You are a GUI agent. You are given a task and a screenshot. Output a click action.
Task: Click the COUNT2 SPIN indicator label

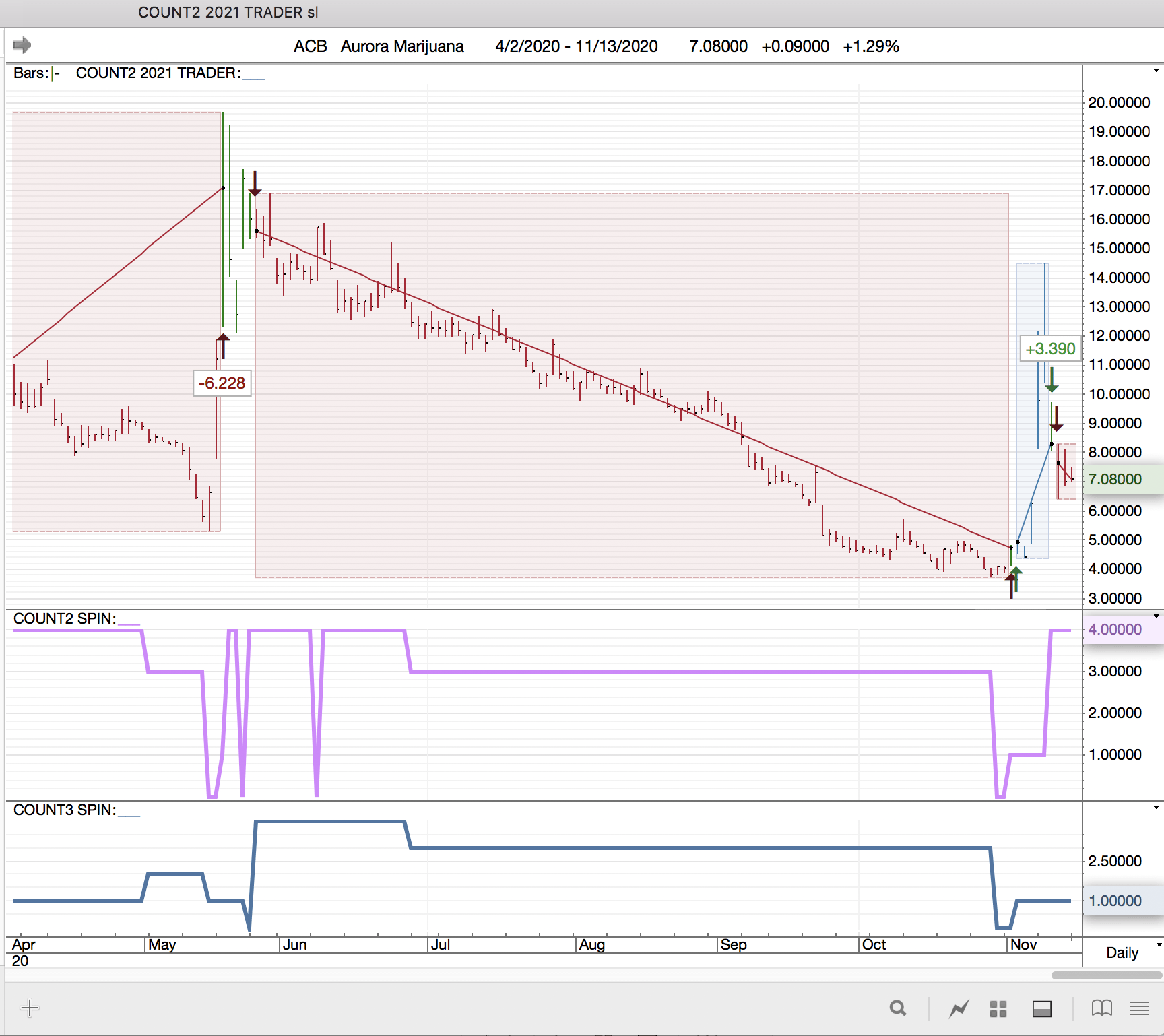[65, 619]
